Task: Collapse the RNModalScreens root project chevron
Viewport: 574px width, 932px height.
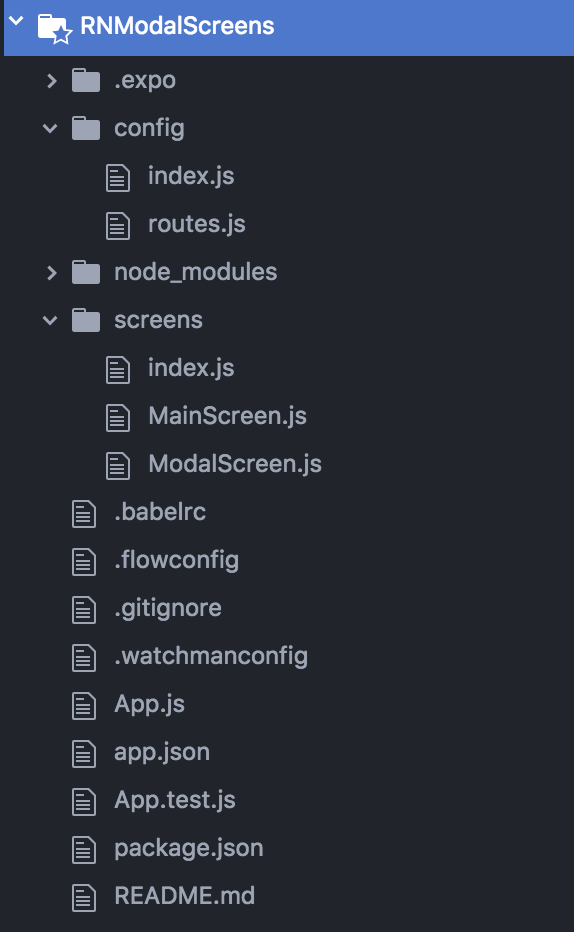Action: point(17,21)
